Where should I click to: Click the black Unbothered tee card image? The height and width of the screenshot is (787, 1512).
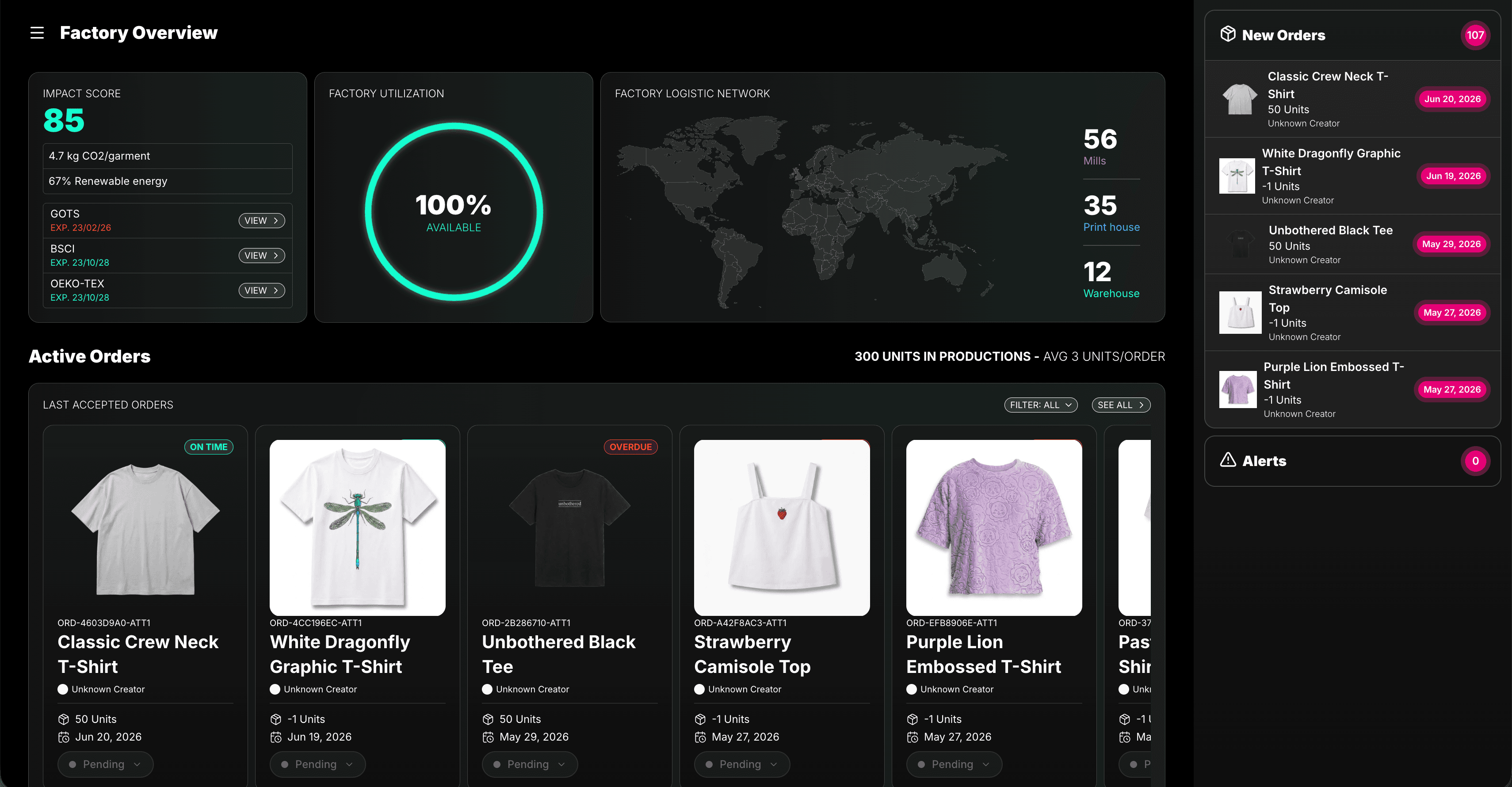[570, 527]
